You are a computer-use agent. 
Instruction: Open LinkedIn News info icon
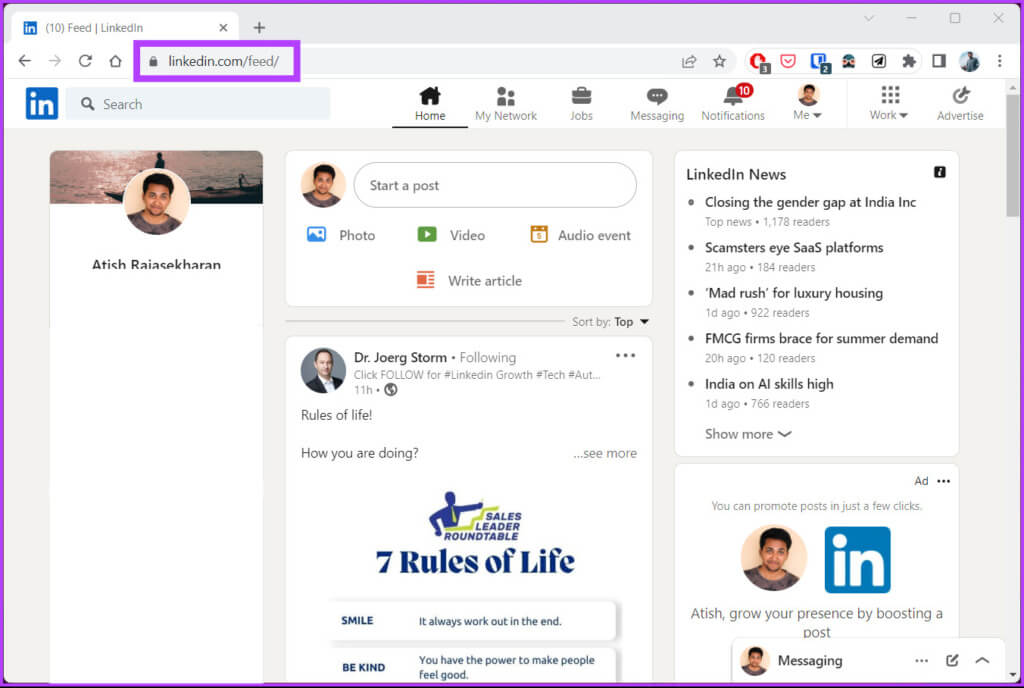click(x=940, y=172)
